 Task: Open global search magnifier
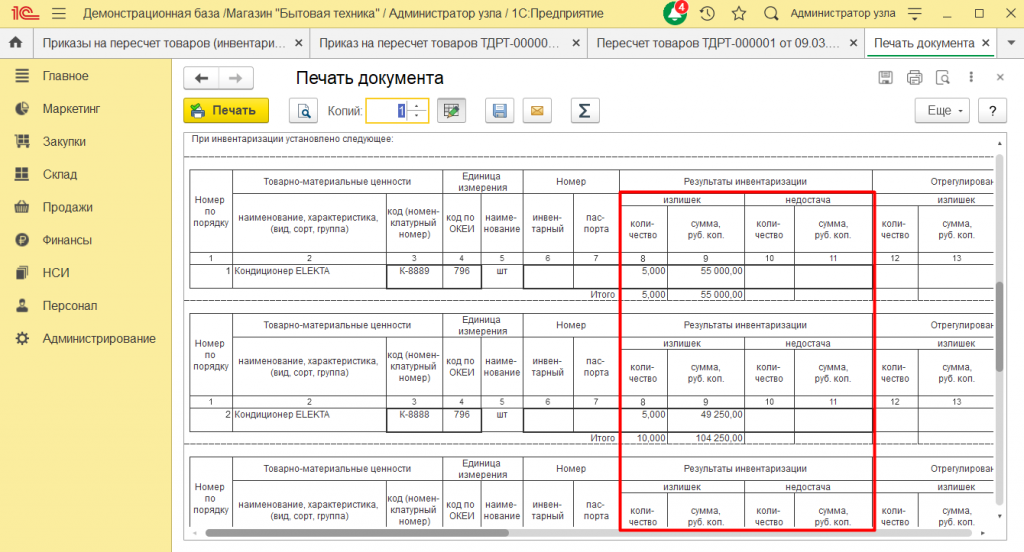pos(771,13)
